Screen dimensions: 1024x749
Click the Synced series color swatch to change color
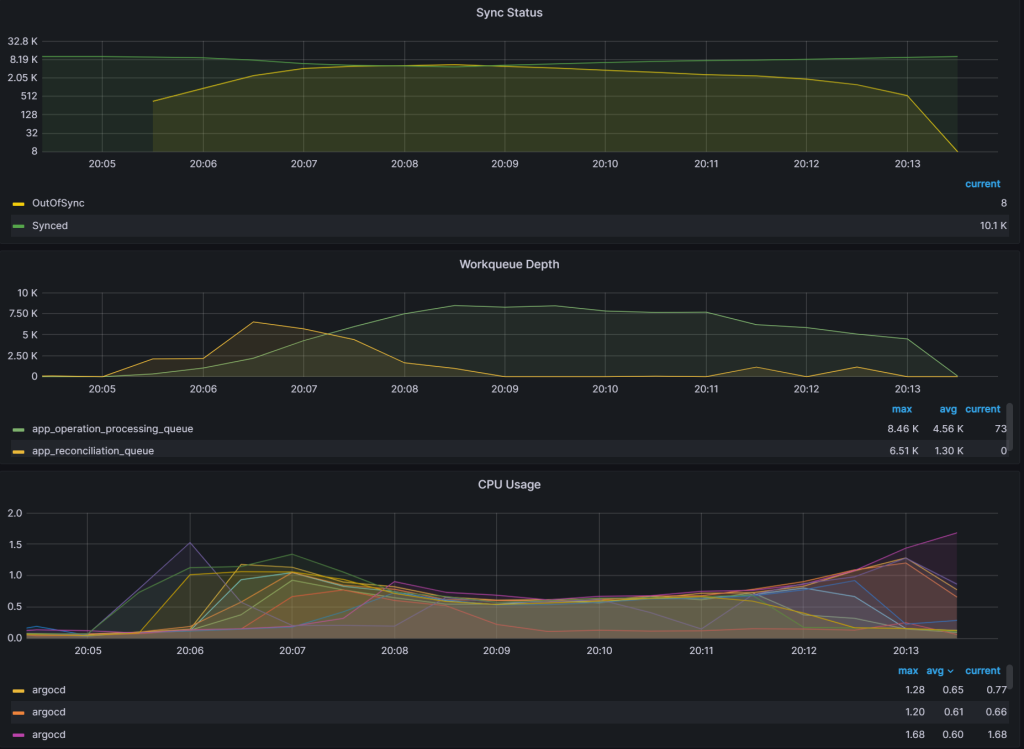[20, 225]
